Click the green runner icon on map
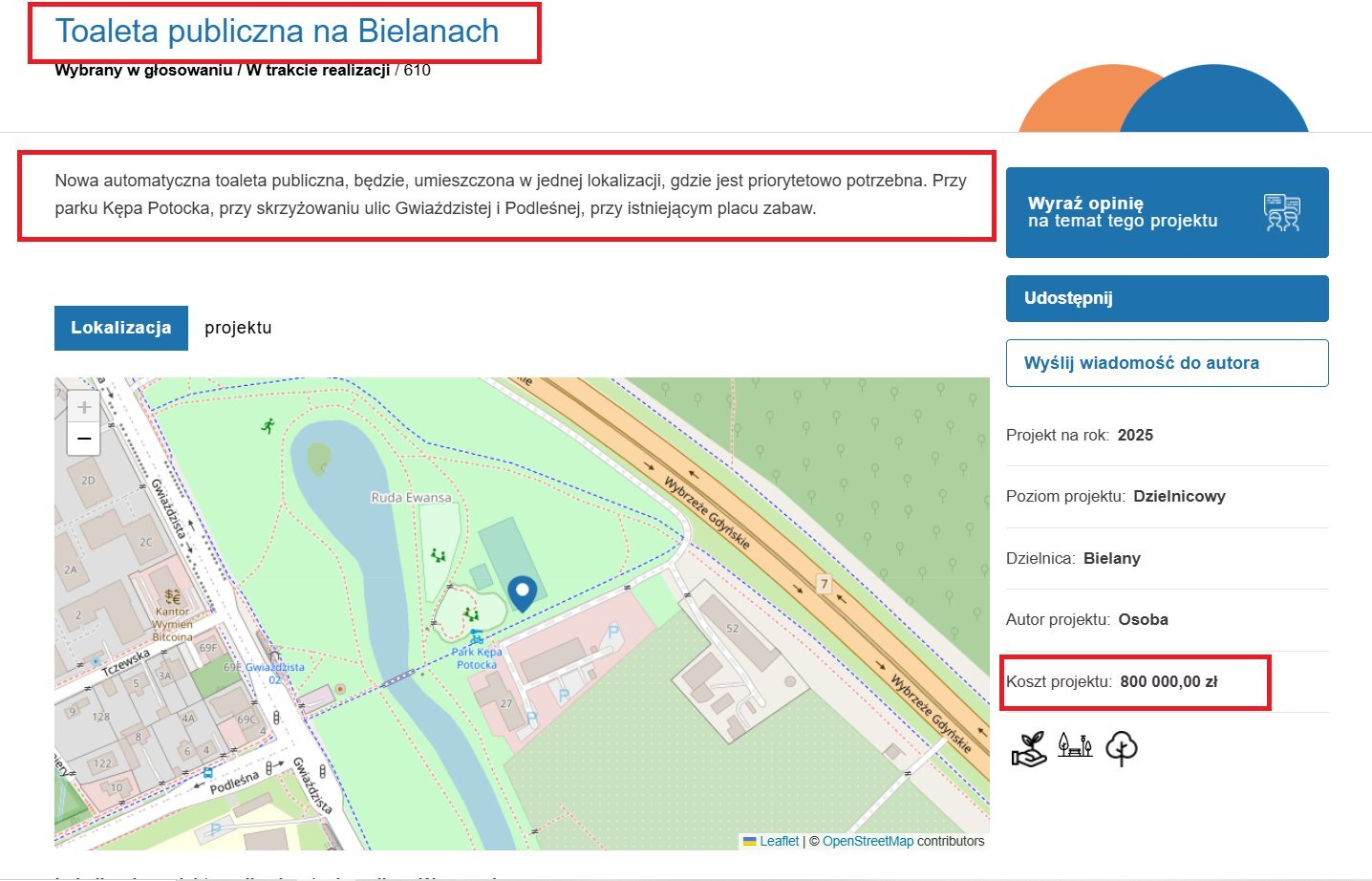The image size is (1372, 881). 268,425
